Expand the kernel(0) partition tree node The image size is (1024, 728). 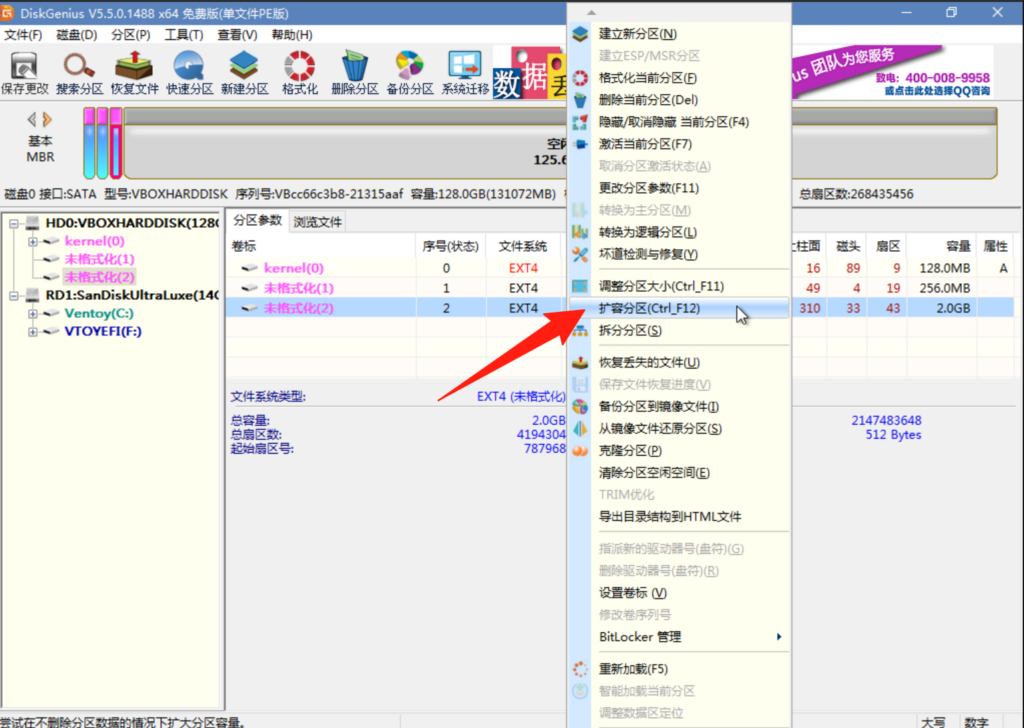pos(32,241)
